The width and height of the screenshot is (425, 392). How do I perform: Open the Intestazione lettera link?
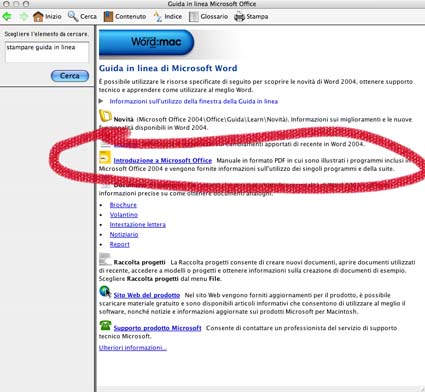(138, 224)
